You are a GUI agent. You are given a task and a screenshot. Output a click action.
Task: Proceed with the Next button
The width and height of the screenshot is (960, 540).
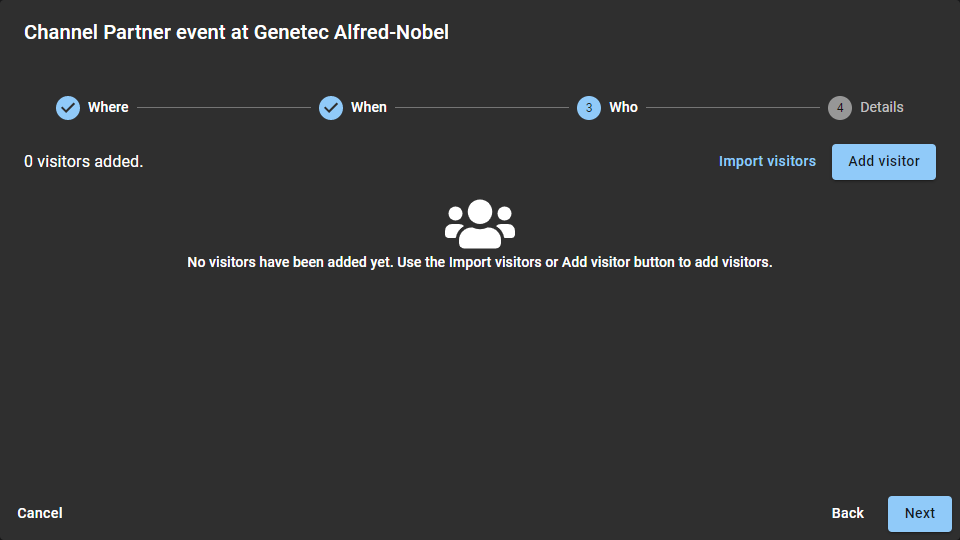(x=919, y=513)
